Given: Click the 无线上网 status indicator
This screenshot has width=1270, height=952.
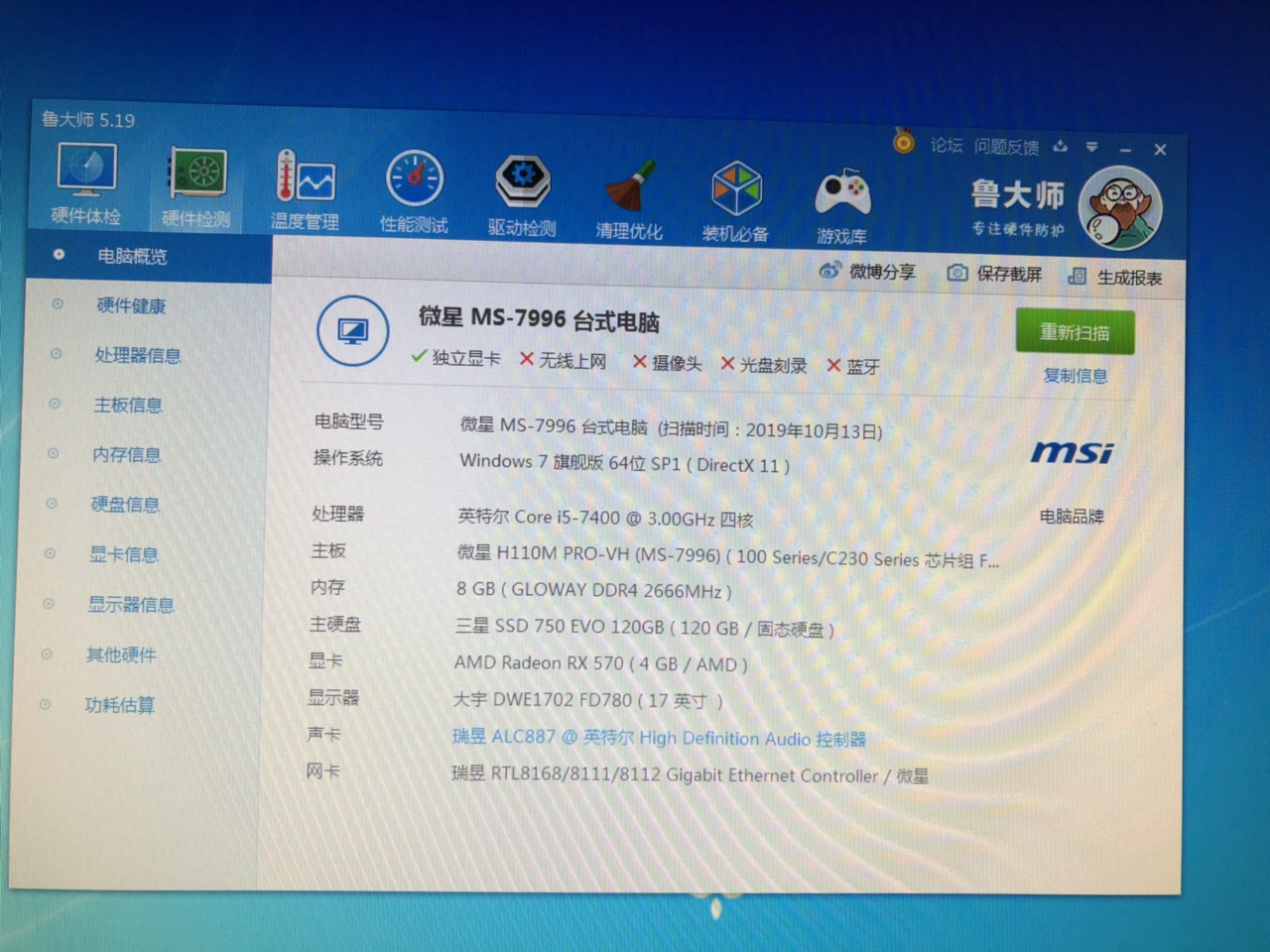Looking at the screenshot, I should [563, 360].
